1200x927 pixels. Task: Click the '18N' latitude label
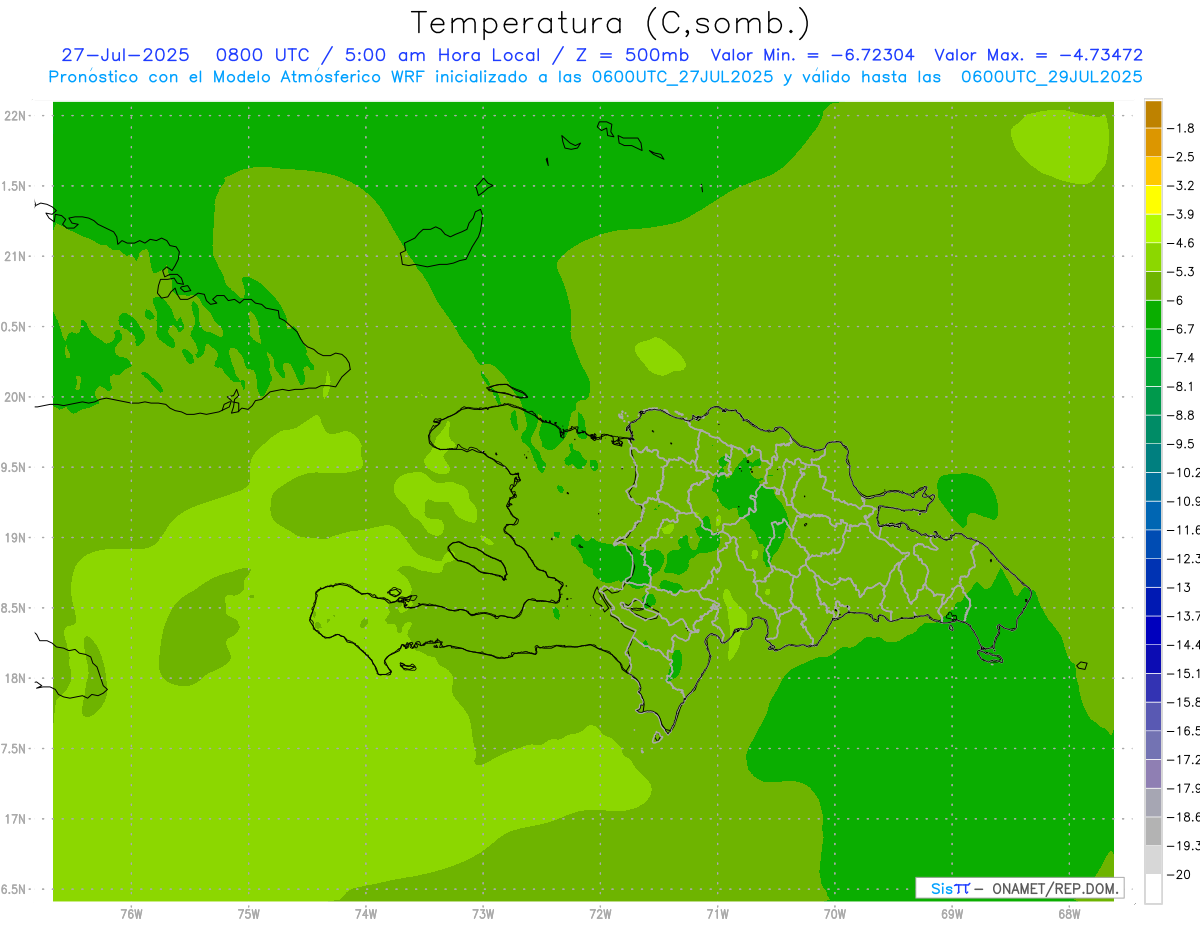pos(16,678)
